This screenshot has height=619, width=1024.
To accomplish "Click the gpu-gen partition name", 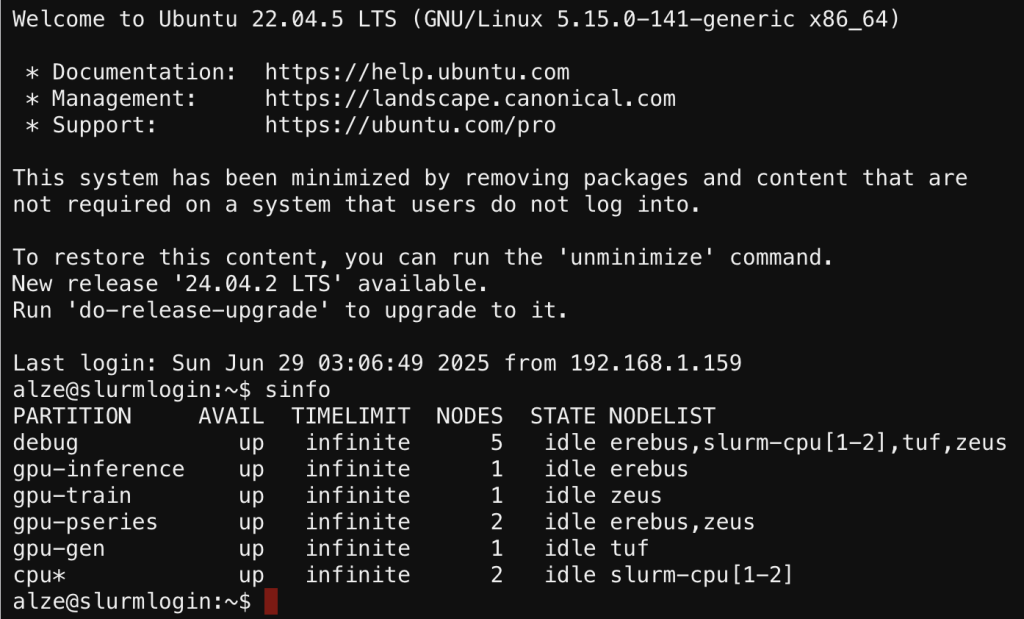I will coord(59,548).
